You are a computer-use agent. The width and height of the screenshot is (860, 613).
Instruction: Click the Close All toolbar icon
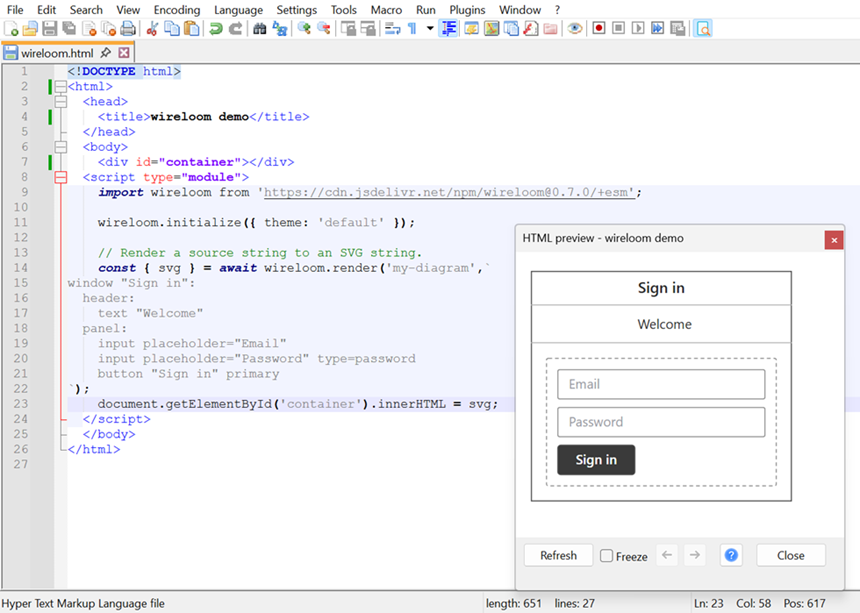click(x=109, y=29)
